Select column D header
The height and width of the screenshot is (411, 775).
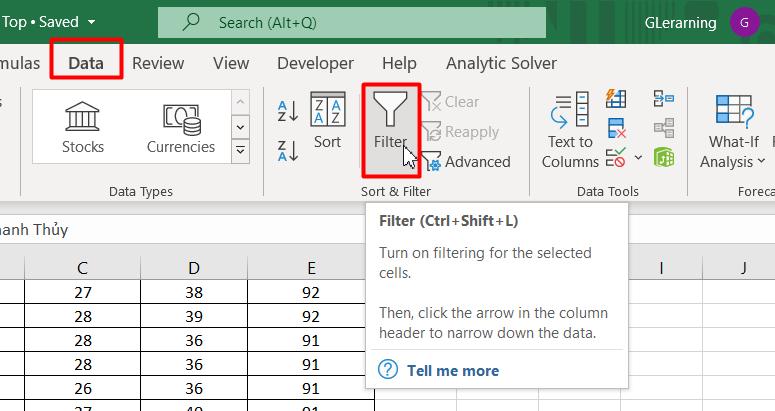[194, 268]
